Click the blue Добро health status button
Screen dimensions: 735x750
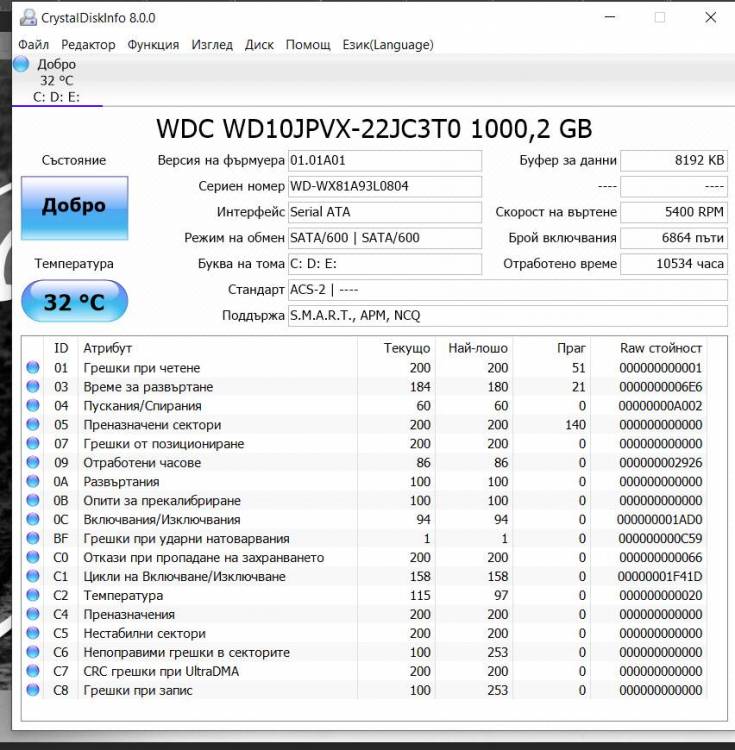(75, 208)
